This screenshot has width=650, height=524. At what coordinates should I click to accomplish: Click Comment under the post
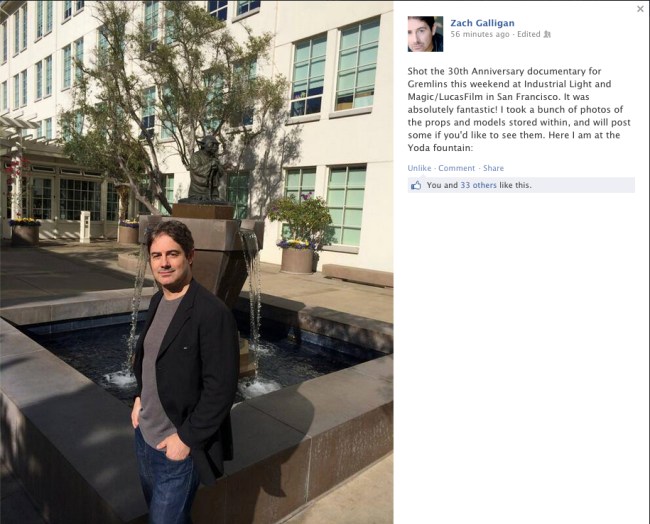coord(456,168)
